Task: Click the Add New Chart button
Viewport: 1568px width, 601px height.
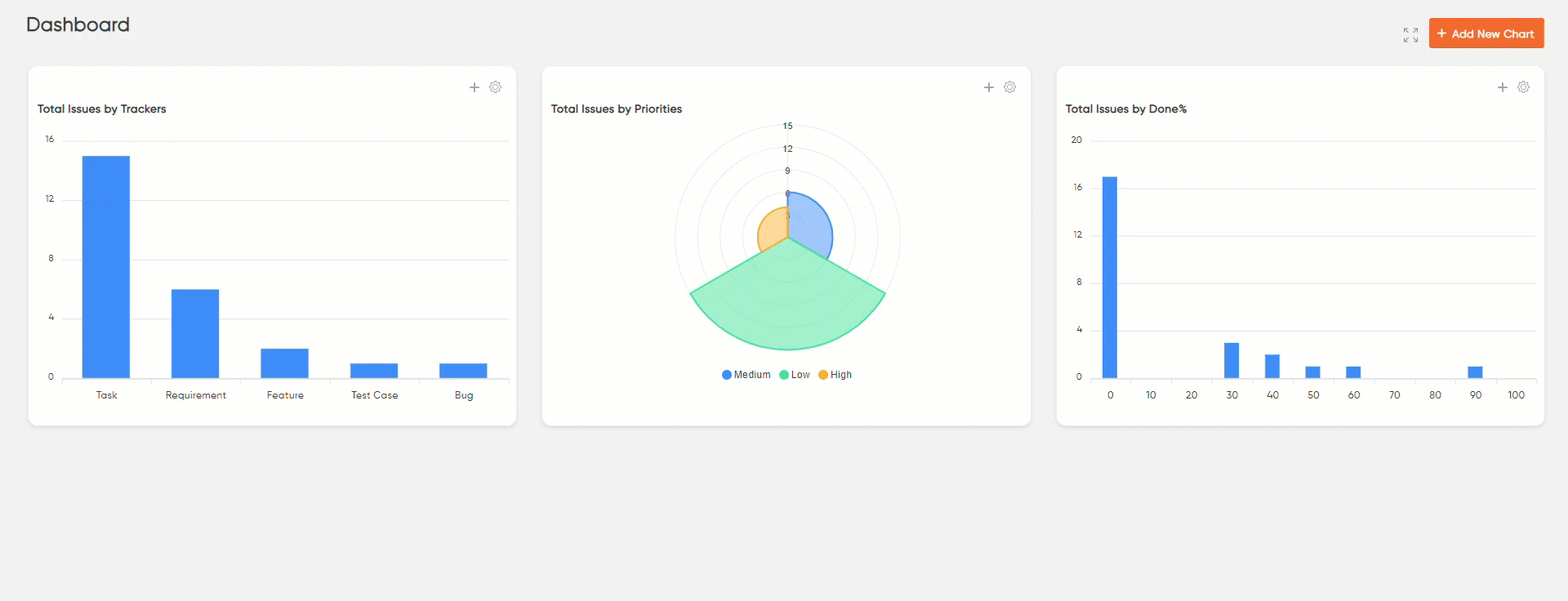Action: [x=1486, y=33]
